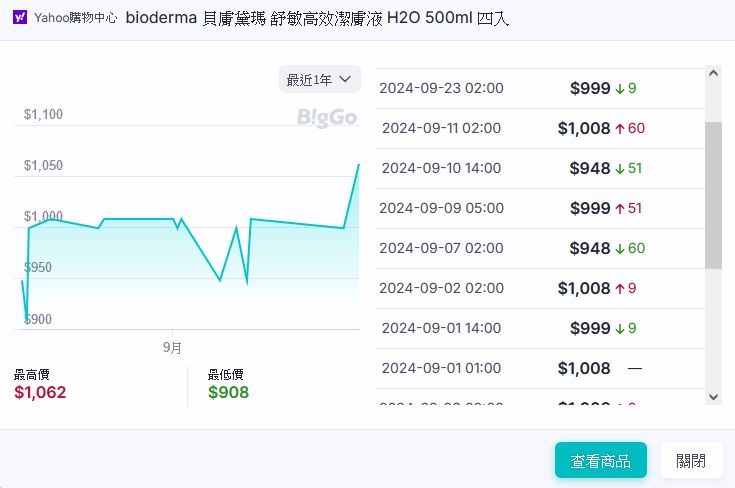Screen dimensions: 735x488
Task: Click the highest price $1,062 value
Action: [40, 392]
